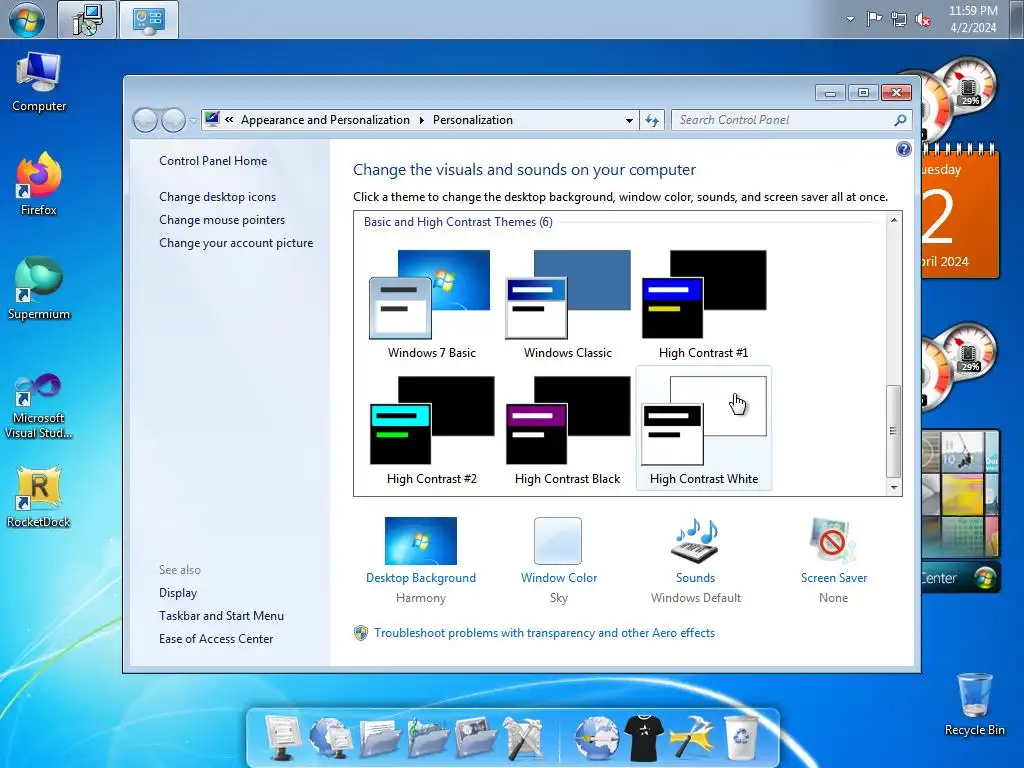Viewport: 1024px width, 768px height.
Task: Open the help question mark icon
Action: (x=903, y=150)
